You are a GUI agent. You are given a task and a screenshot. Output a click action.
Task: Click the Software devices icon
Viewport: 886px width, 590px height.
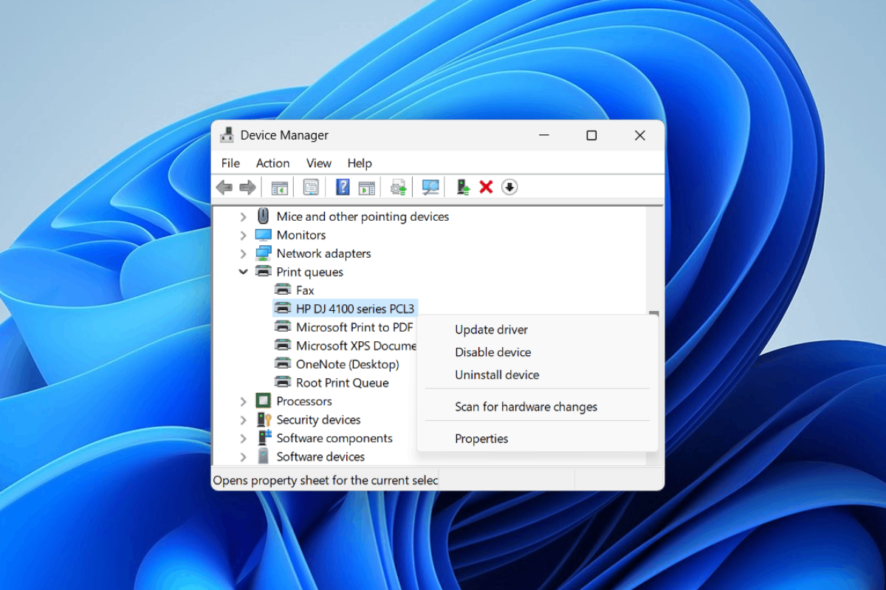pyautogui.click(x=263, y=456)
